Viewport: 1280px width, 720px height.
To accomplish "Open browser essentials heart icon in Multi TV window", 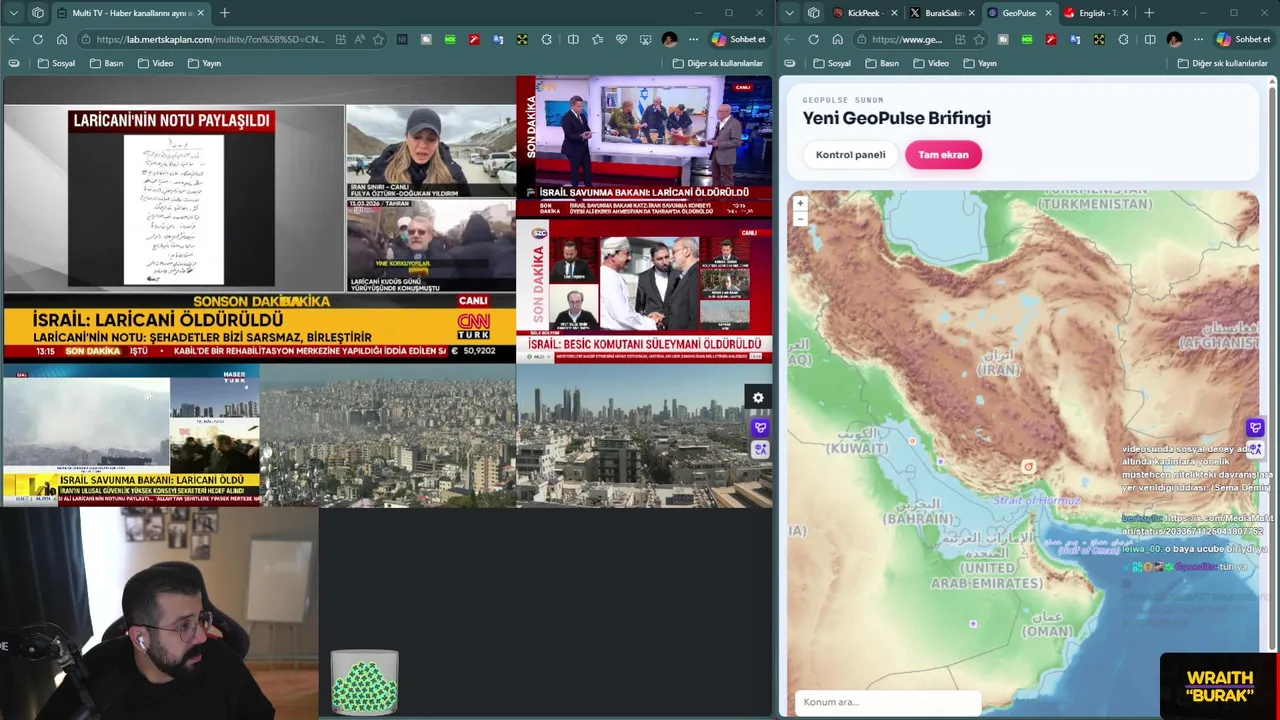I will (x=621, y=39).
